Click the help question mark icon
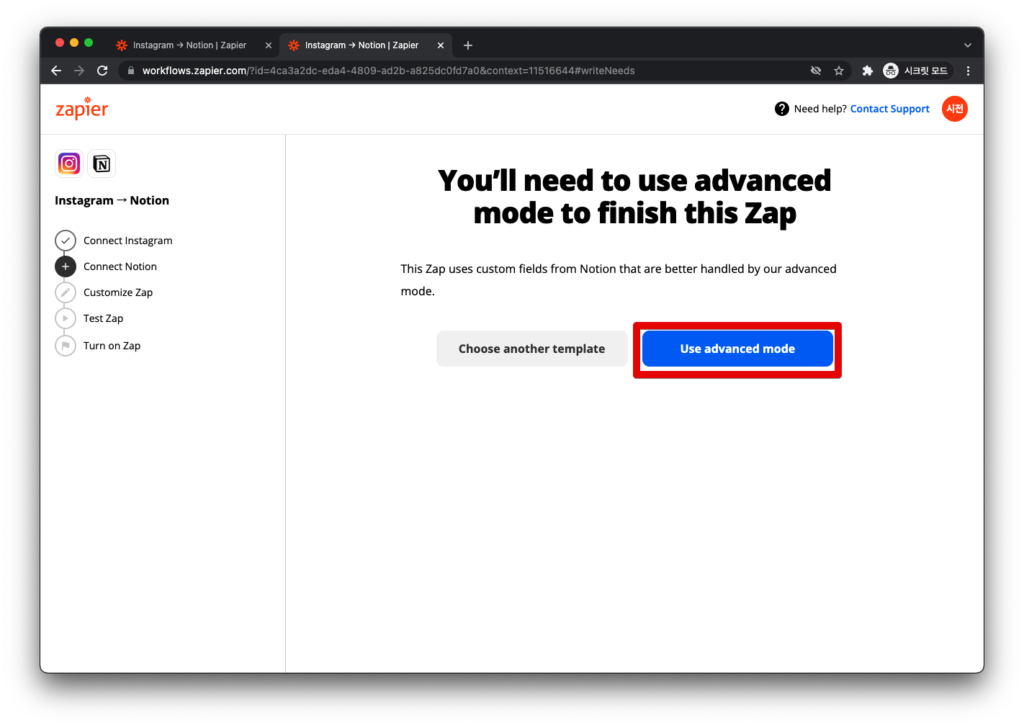 tap(781, 109)
